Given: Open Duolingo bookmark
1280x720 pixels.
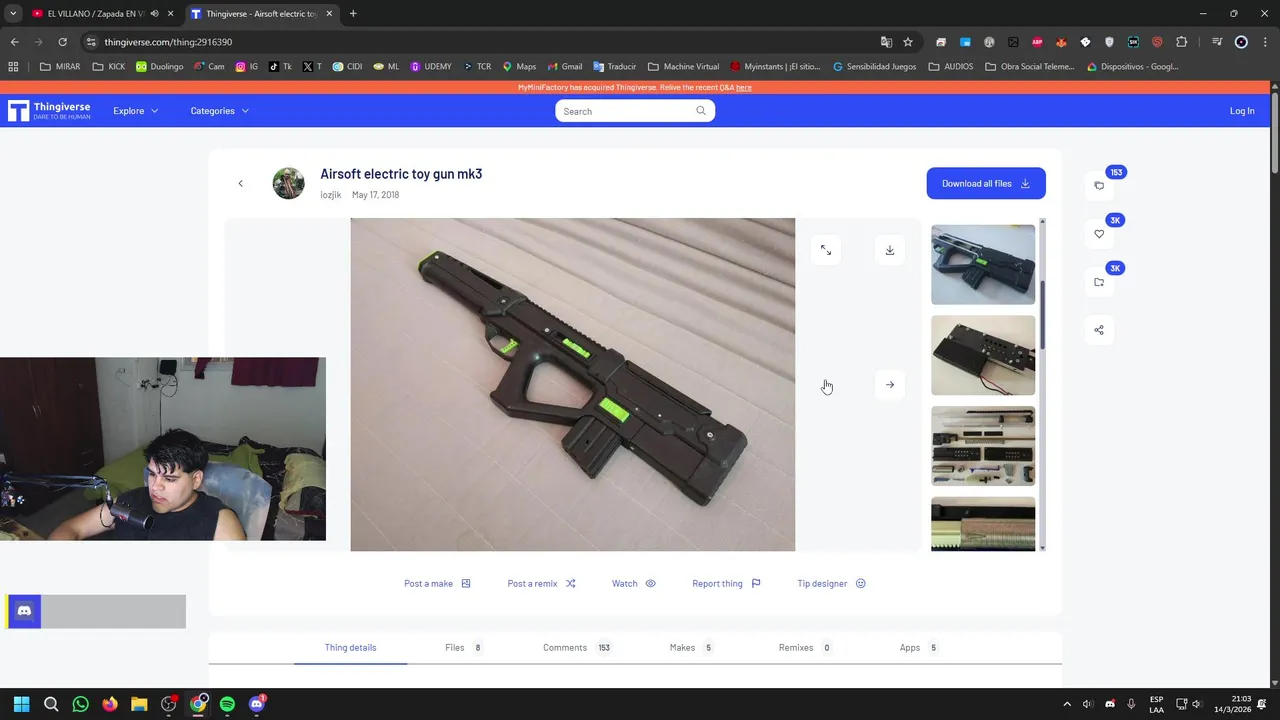Looking at the screenshot, I should point(160,67).
